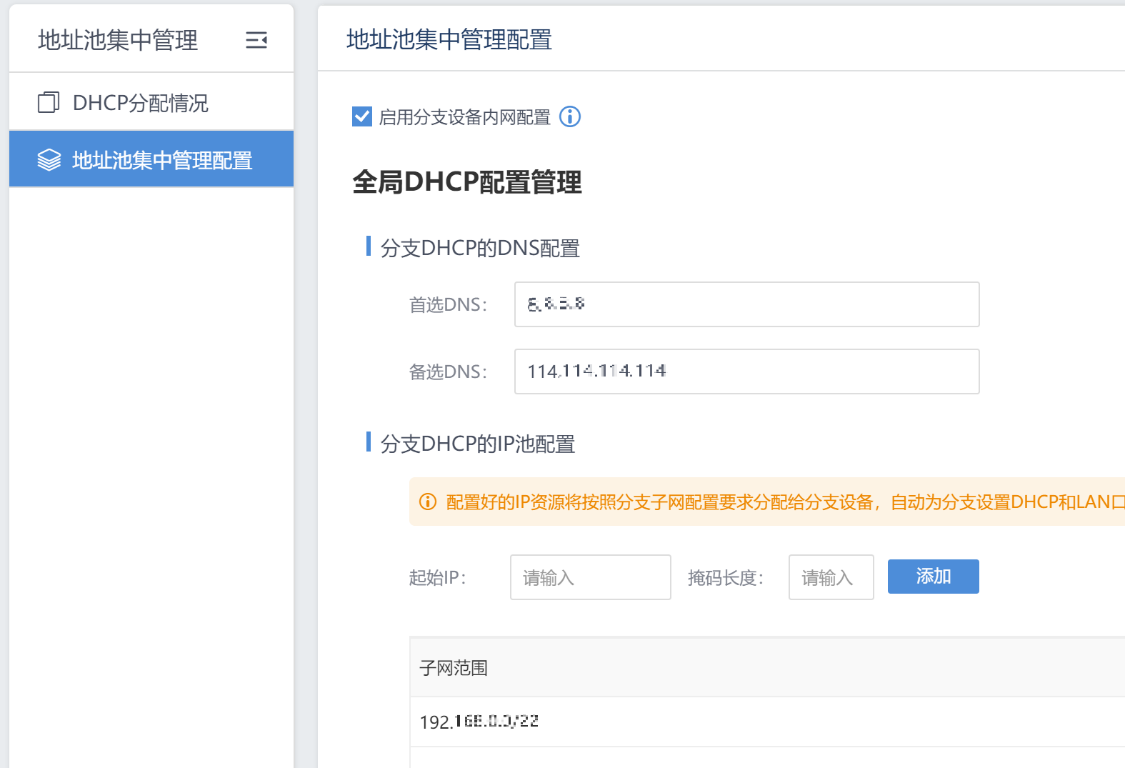
Task: Focus the 首选DNS input field
Action: (x=746, y=304)
